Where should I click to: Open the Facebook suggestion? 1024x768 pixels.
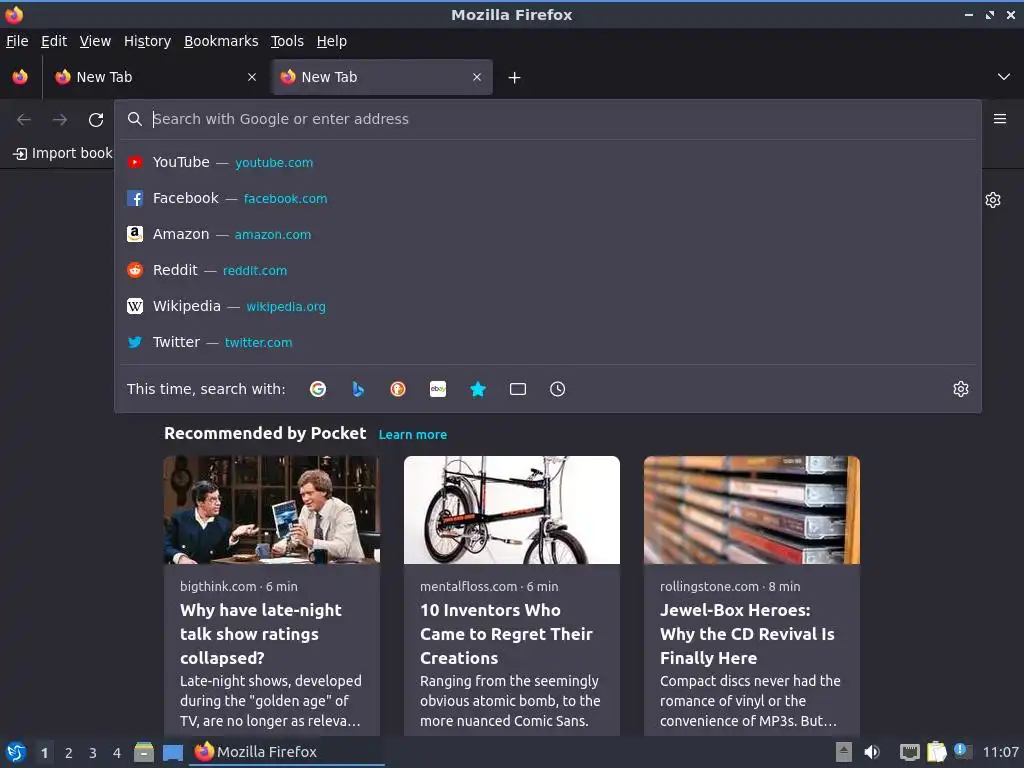(x=547, y=199)
